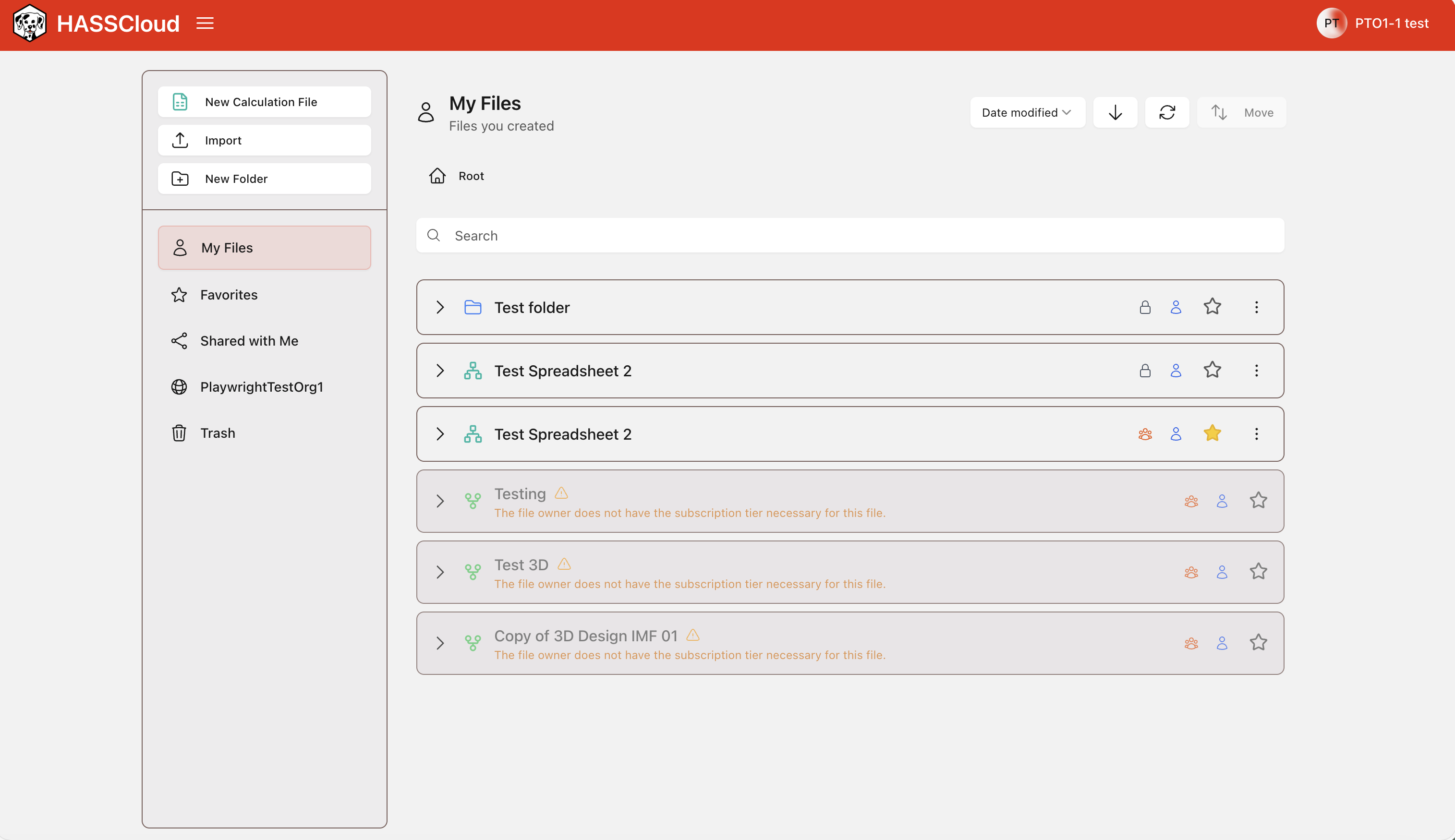Open the PT user avatar

(x=1331, y=23)
